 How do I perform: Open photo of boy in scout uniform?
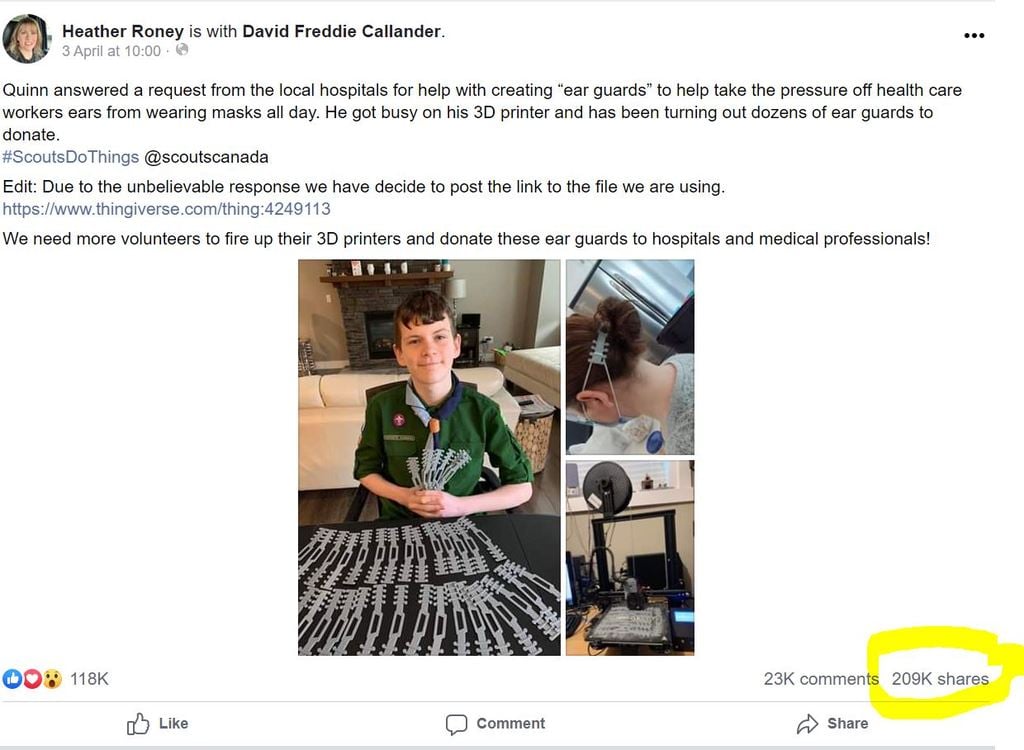(429, 457)
